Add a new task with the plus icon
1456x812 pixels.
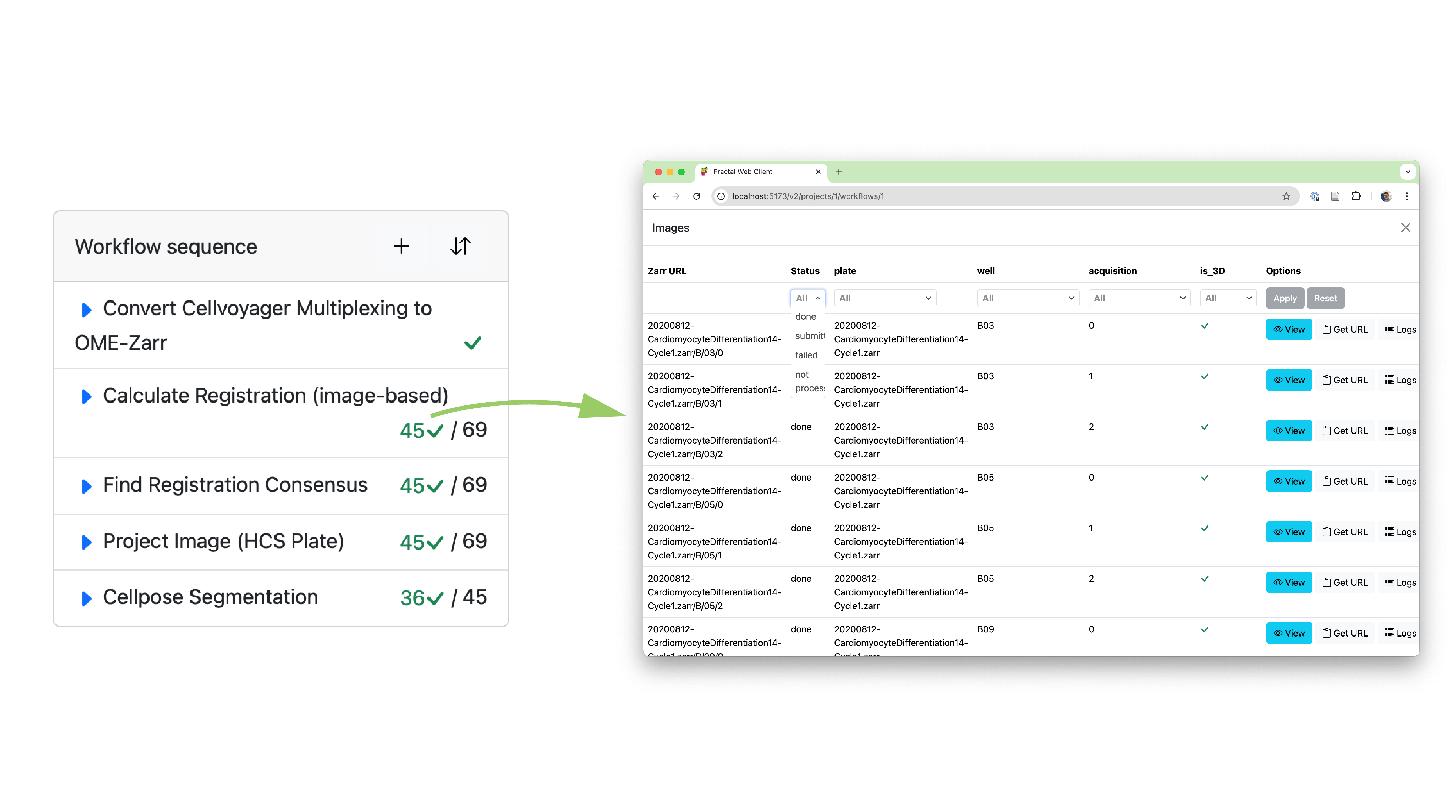pos(401,246)
